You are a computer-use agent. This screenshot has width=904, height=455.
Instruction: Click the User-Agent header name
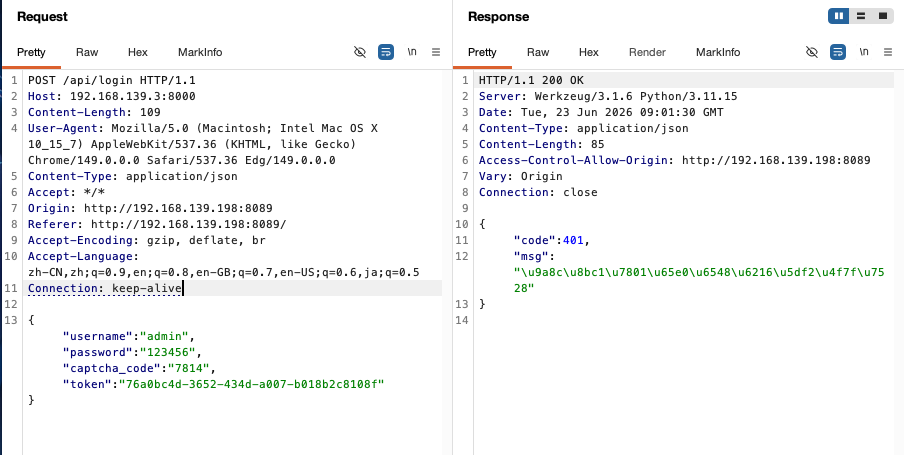pos(62,128)
